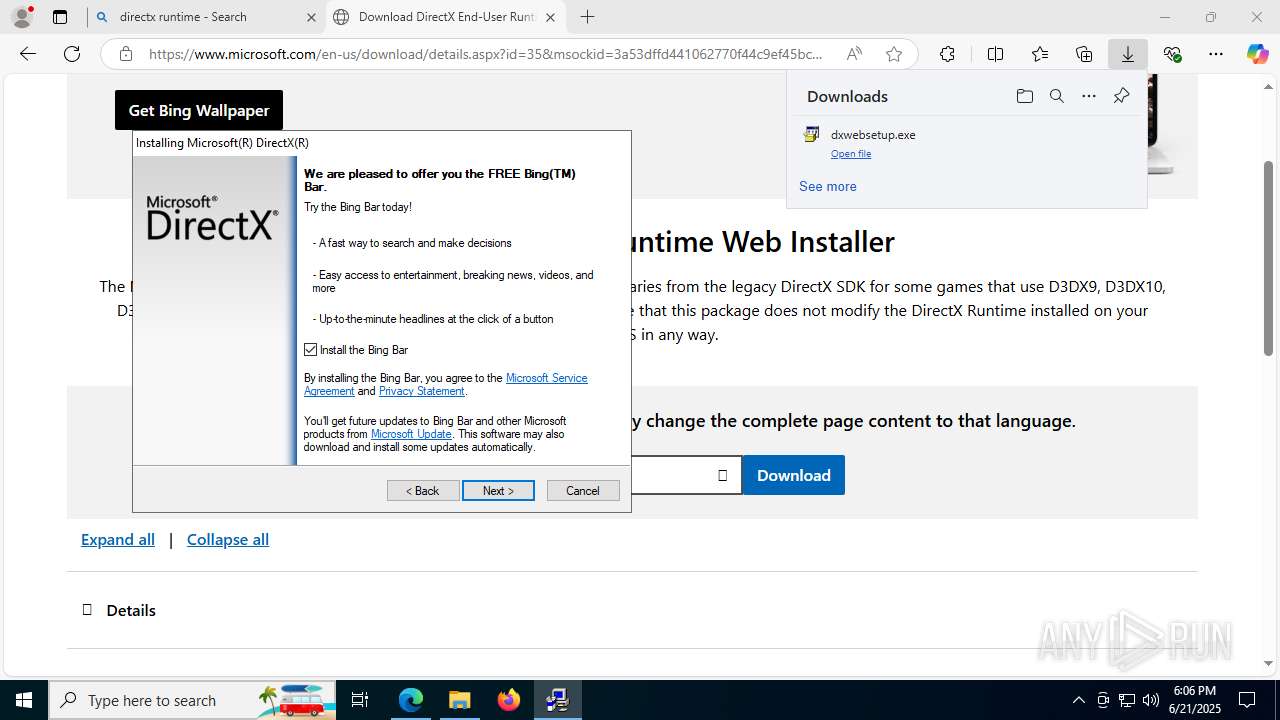1280x720 pixels.
Task: Open Settings and more menu
Action: tap(1216, 54)
